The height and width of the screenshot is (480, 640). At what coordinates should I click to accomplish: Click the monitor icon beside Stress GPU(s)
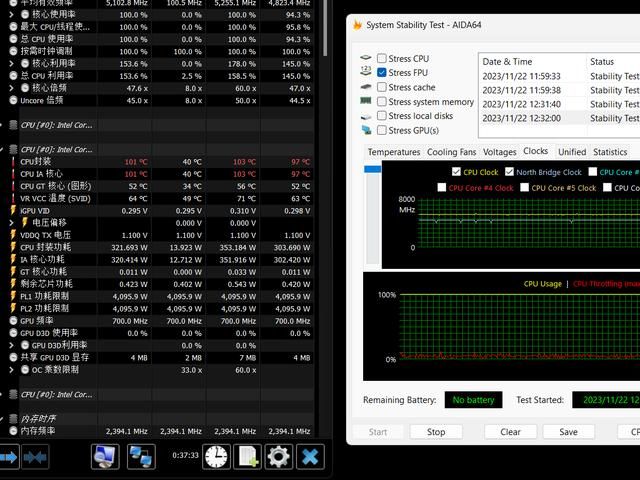[x=366, y=130]
